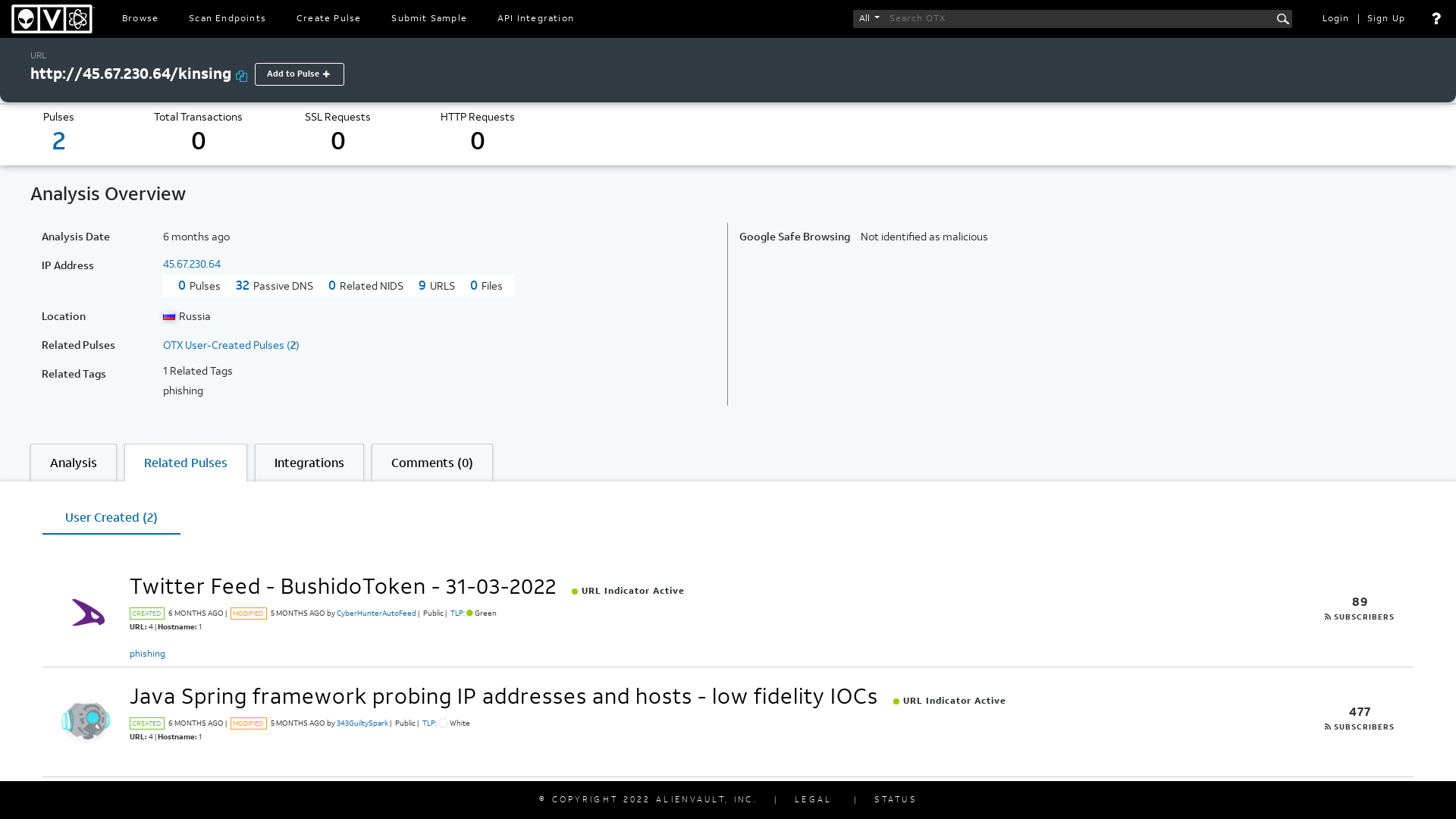Click the phishing tag under BushidoToken pulse
The image size is (1456, 819).
pyautogui.click(x=147, y=654)
